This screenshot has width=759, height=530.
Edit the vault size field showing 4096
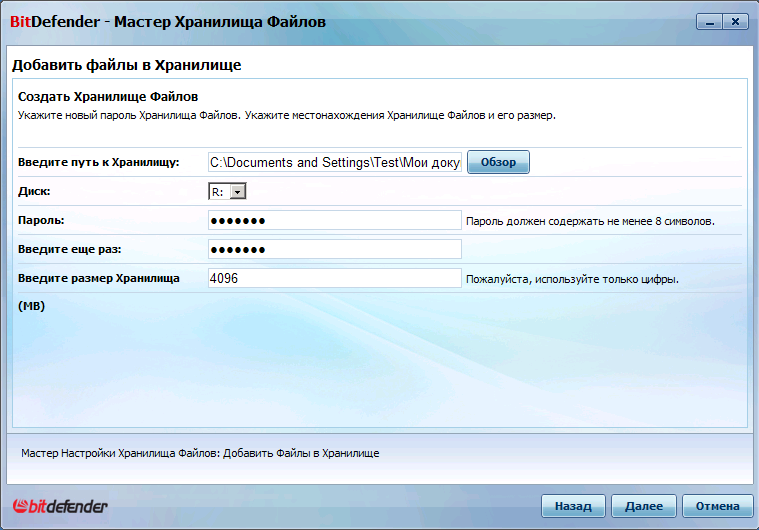[334, 278]
